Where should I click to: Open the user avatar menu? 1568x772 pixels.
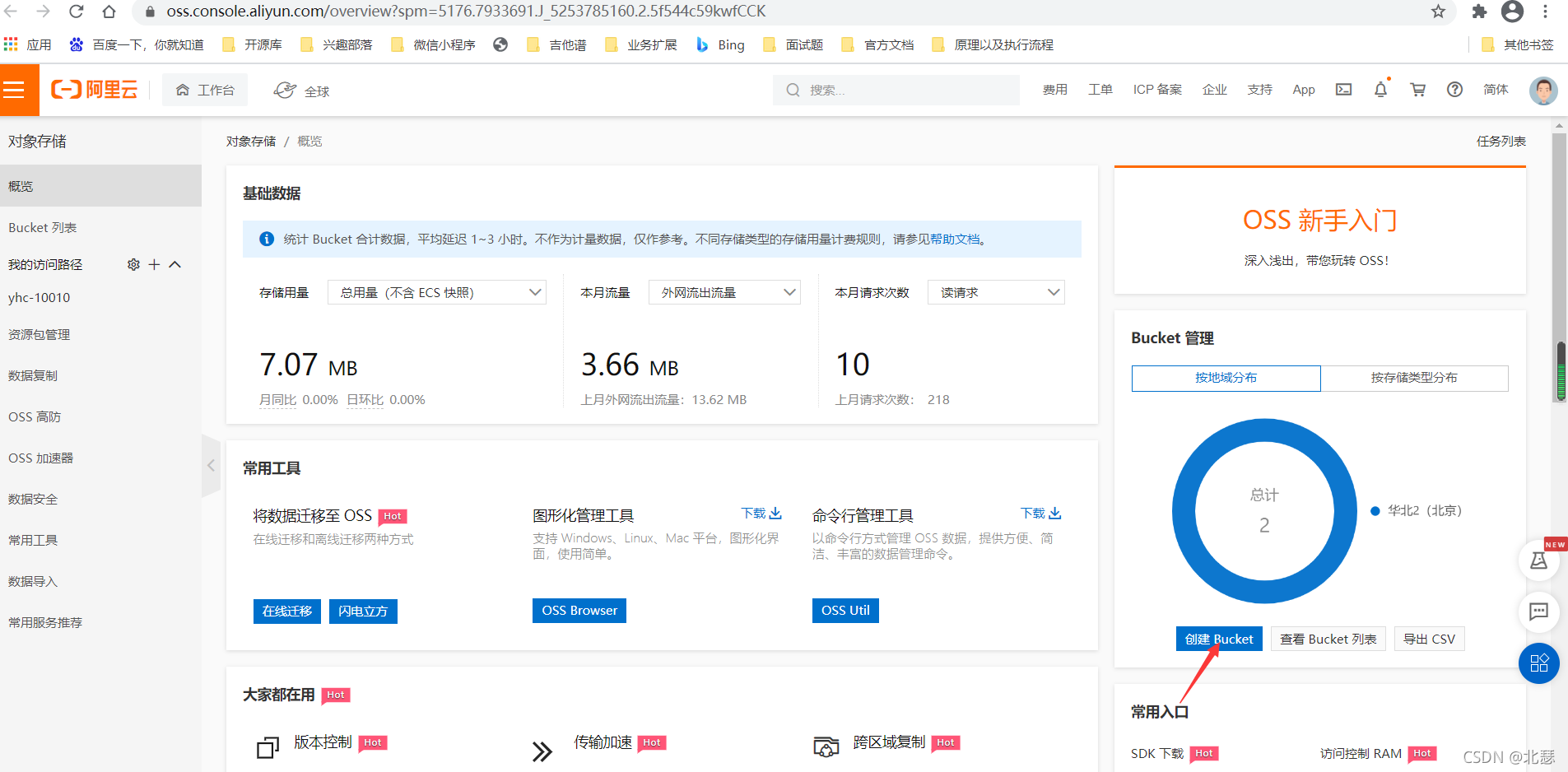pyautogui.click(x=1543, y=91)
